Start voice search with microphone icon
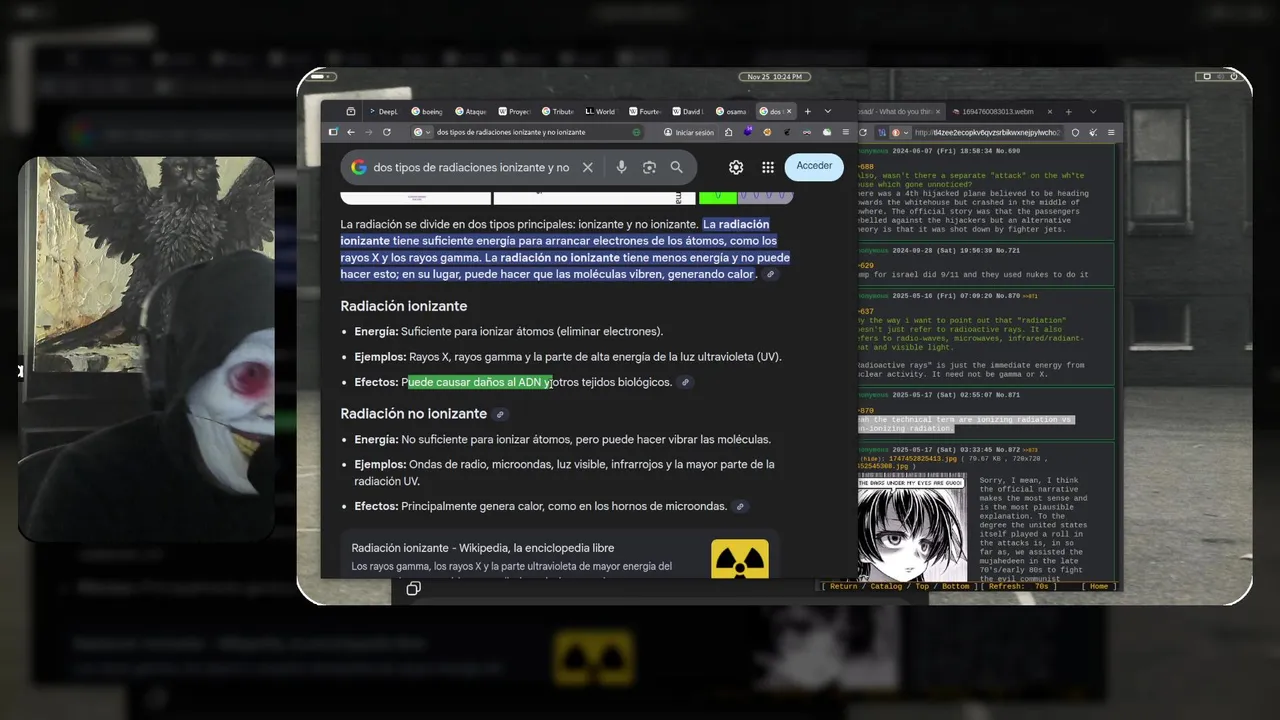Image resolution: width=1280 pixels, height=720 pixels. pos(621,167)
